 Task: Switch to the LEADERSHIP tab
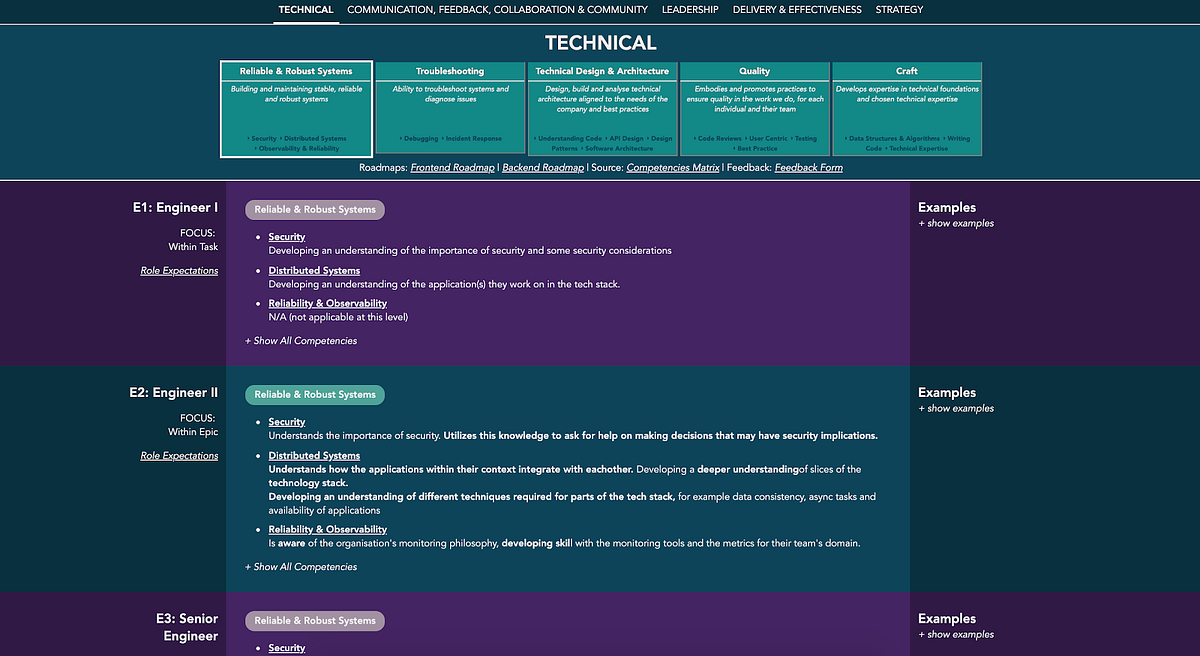(x=690, y=10)
